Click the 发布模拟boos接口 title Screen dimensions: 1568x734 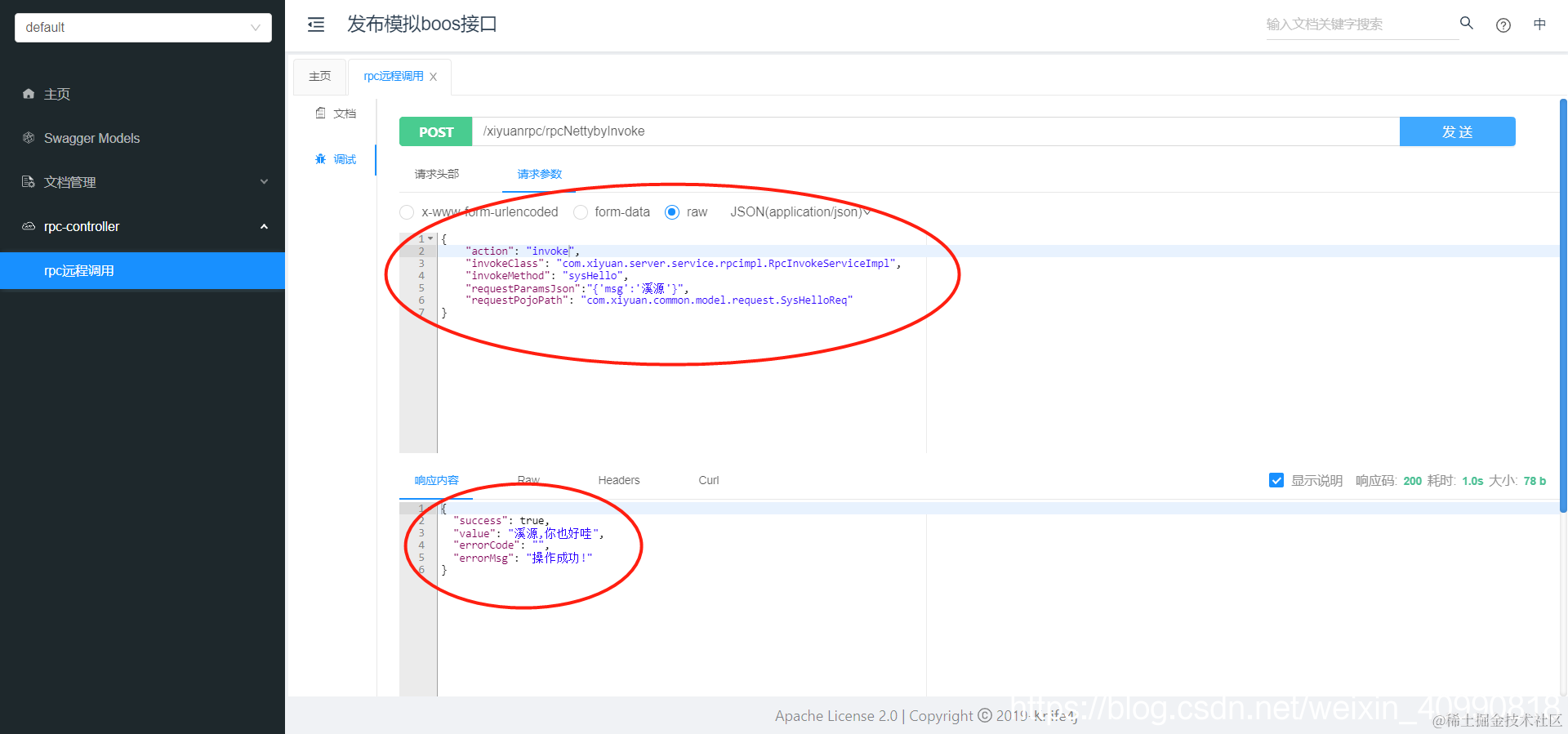tap(422, 24)
